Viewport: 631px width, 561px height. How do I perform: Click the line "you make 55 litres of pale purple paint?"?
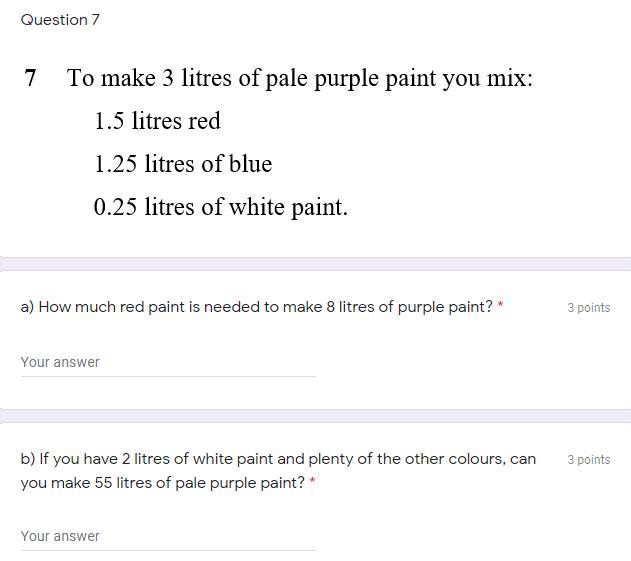click(x=162, y=483)
